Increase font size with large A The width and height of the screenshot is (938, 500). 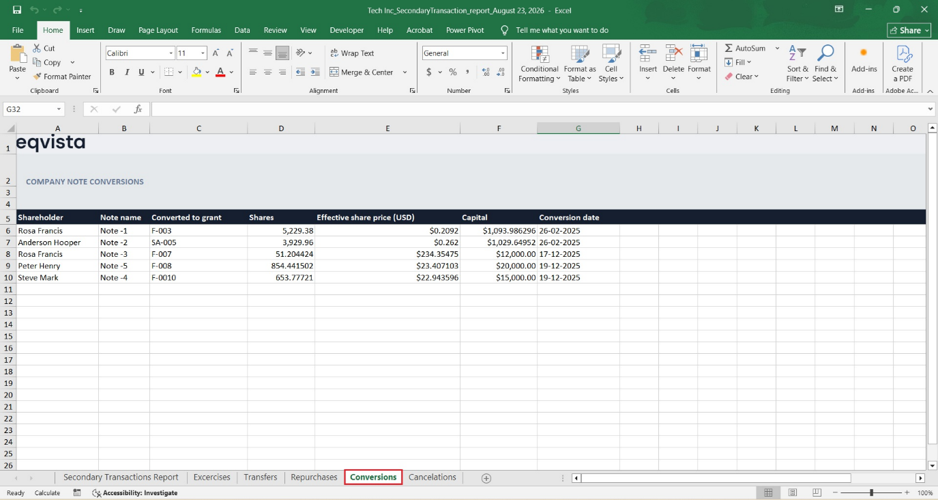[215, 53]
